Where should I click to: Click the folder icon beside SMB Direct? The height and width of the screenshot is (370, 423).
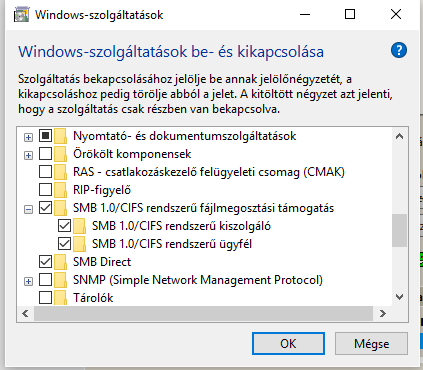[x=61, y=262]
